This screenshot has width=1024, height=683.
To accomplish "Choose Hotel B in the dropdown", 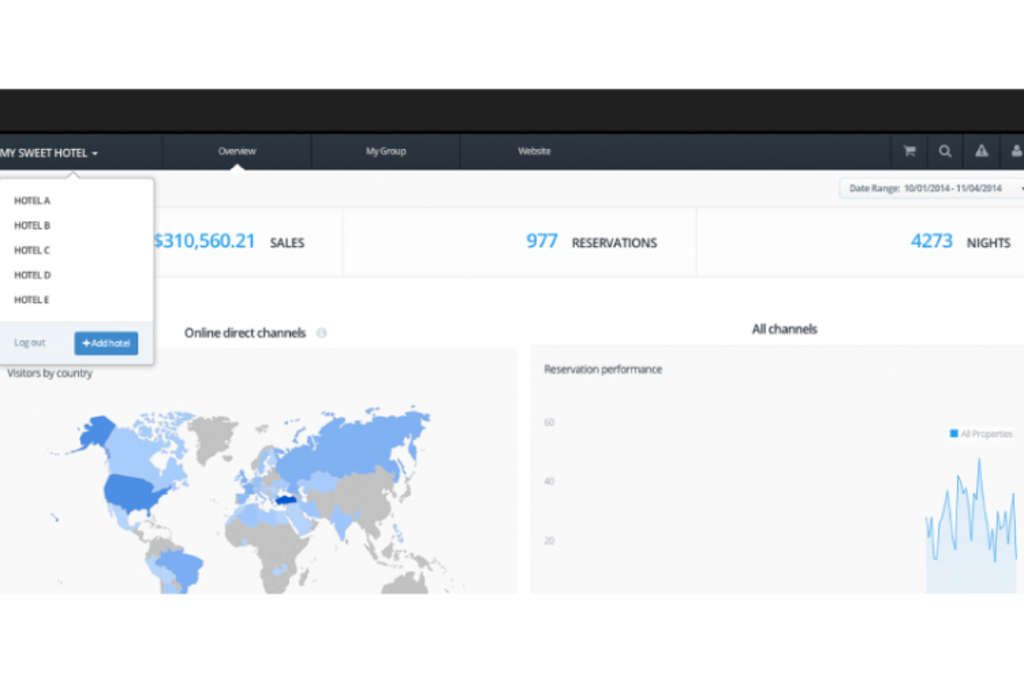I will pyautogui.click(x=32, y=226).
